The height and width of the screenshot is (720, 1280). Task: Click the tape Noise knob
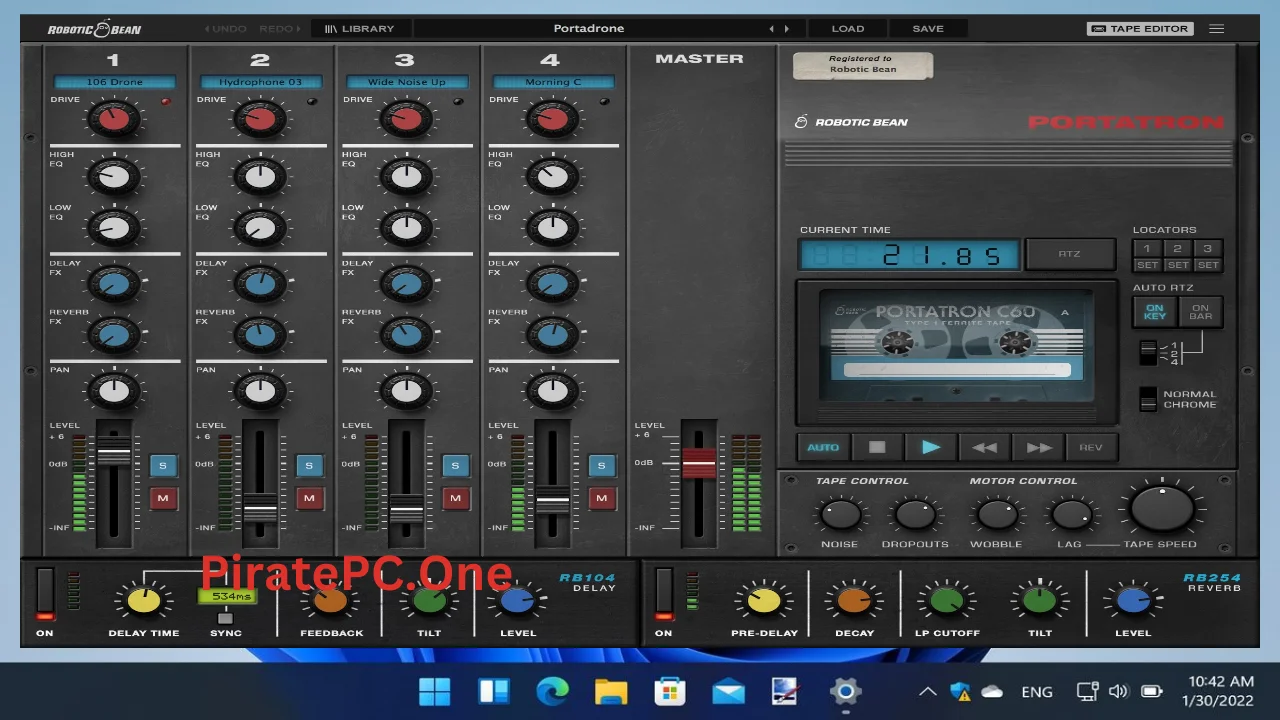(x=839, y=515)
